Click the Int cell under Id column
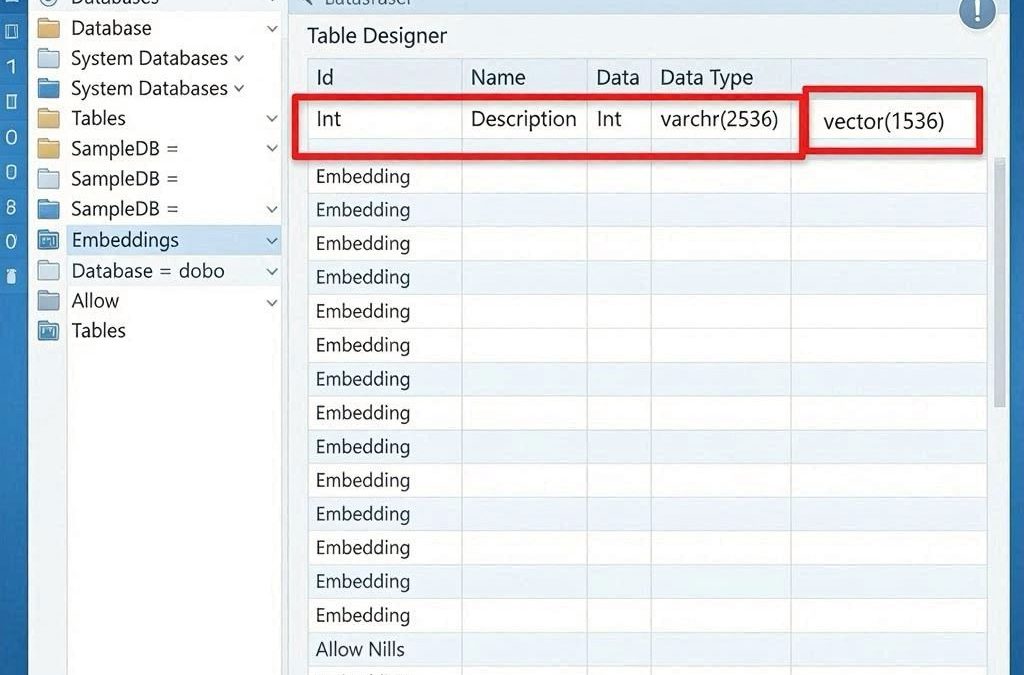Viewport: 1024px width, 675px height. [385, 119]
